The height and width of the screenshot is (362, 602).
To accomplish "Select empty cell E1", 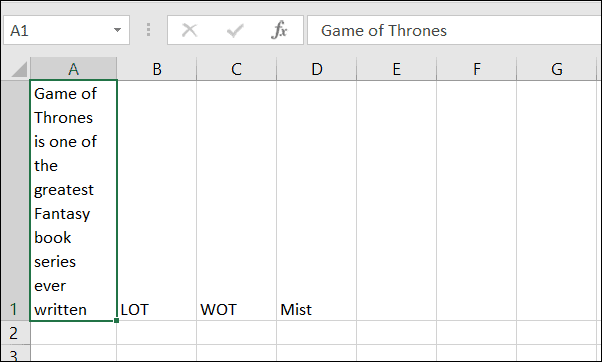I will tap(396, 200).
